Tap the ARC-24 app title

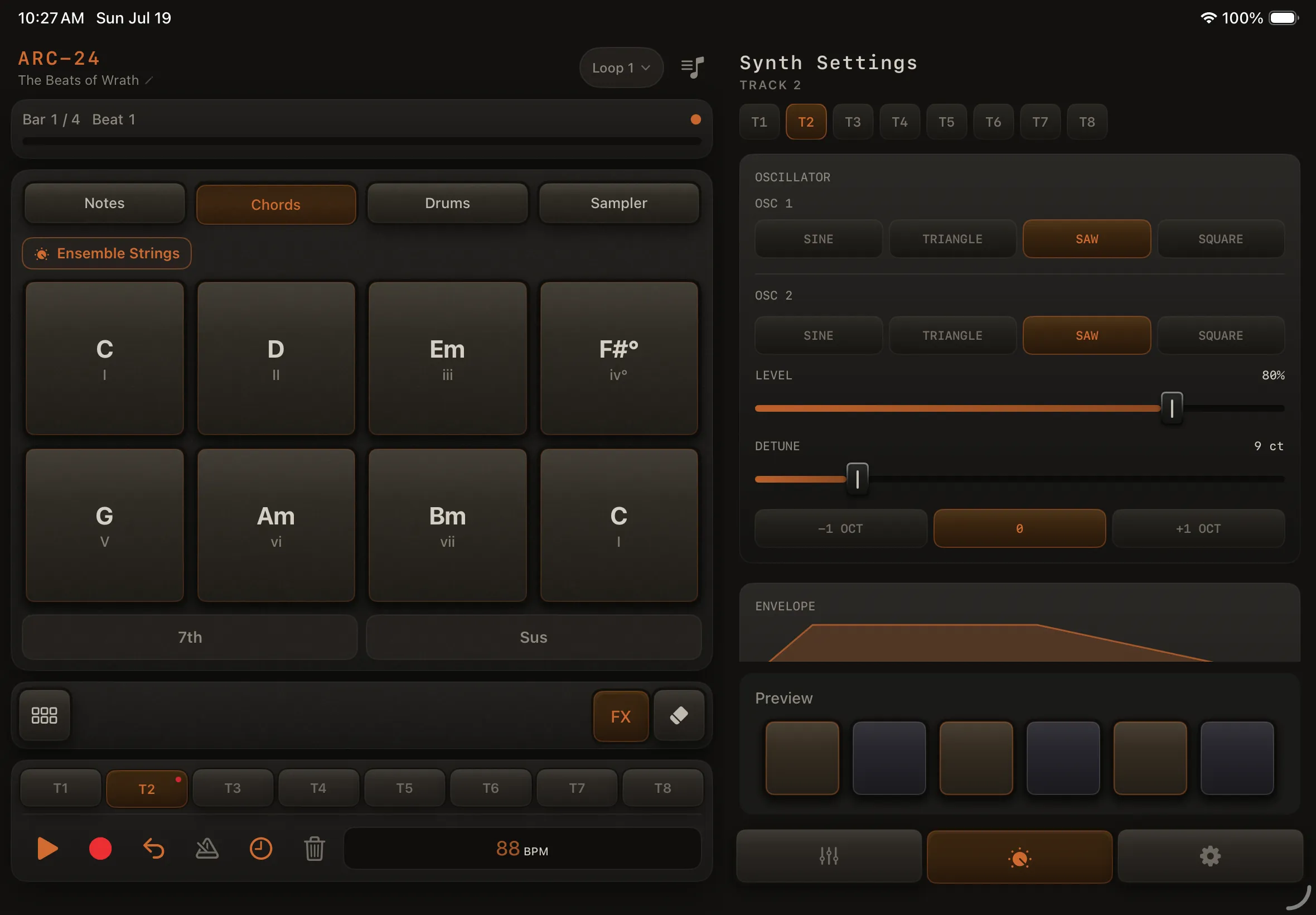point(59,59)
